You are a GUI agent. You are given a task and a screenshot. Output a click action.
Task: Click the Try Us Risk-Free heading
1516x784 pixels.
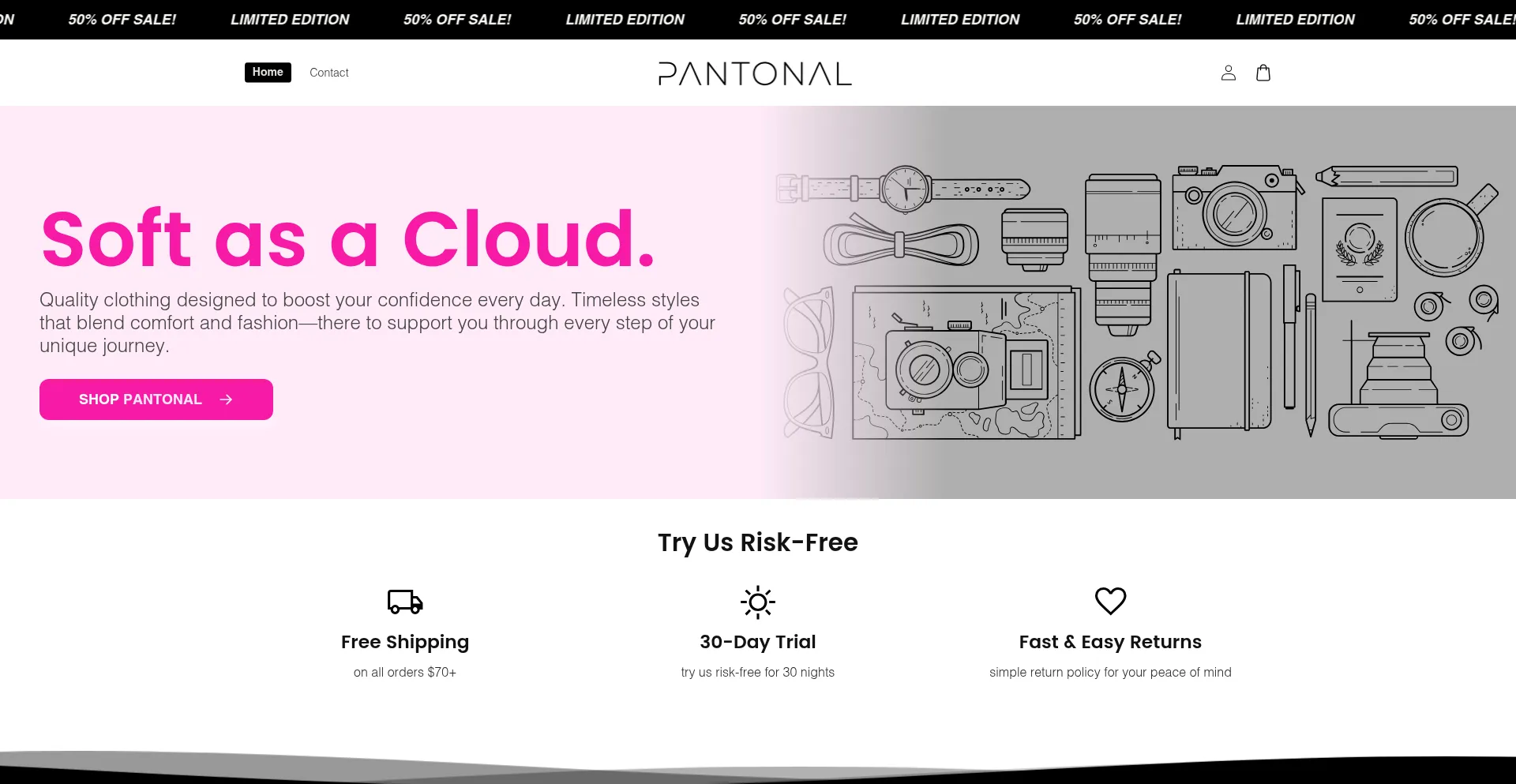click(x=758, y=542)
